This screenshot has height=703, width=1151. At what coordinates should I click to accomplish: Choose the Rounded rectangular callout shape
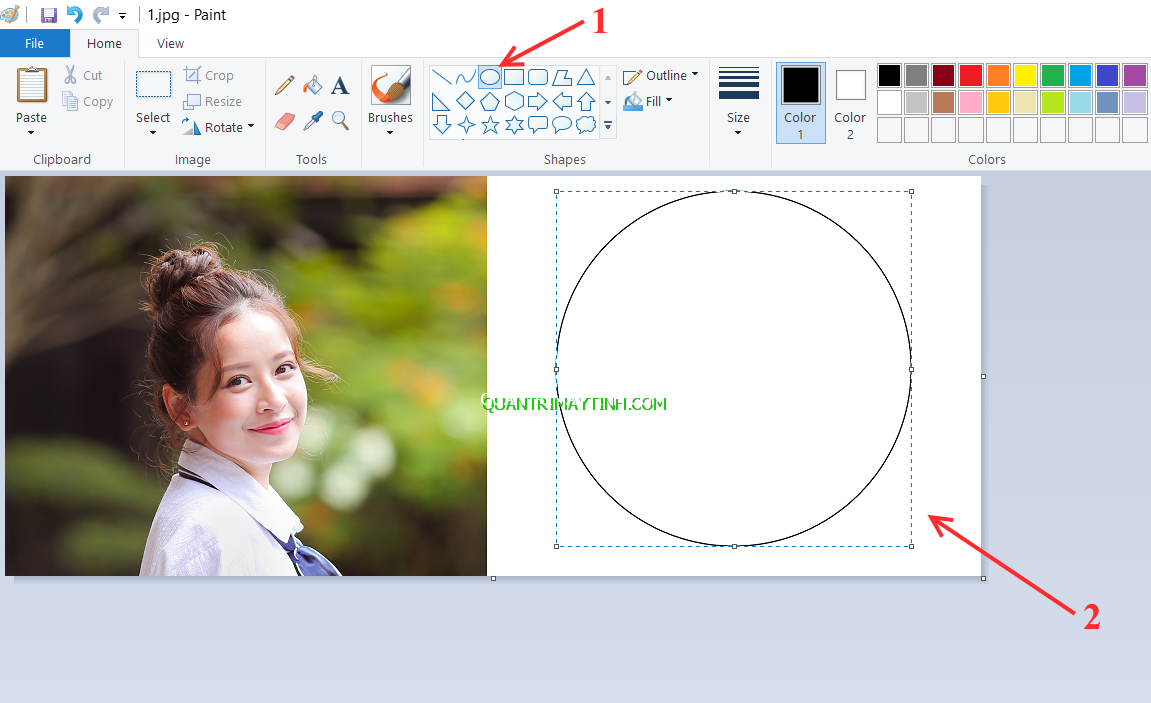pos(538,125)
